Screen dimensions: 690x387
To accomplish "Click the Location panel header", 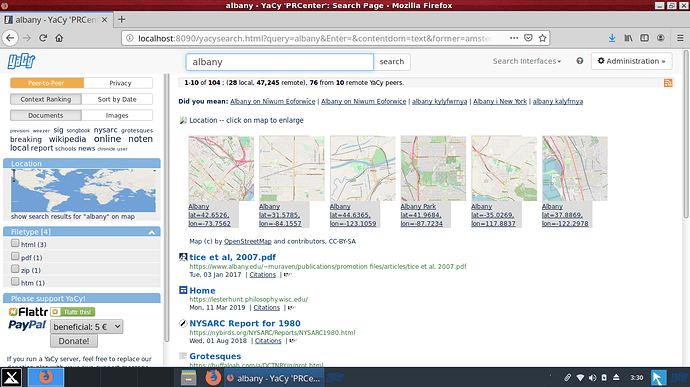I will [x=82, y=163].
